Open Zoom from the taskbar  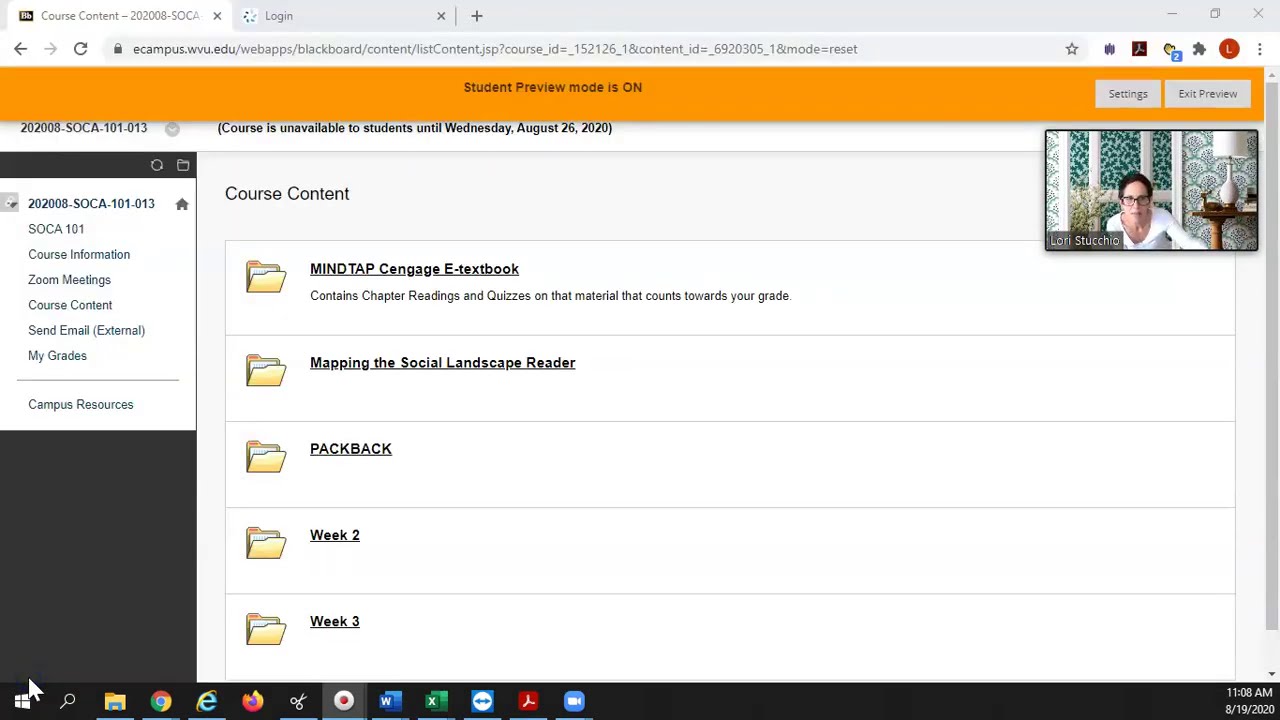(574, 701)
